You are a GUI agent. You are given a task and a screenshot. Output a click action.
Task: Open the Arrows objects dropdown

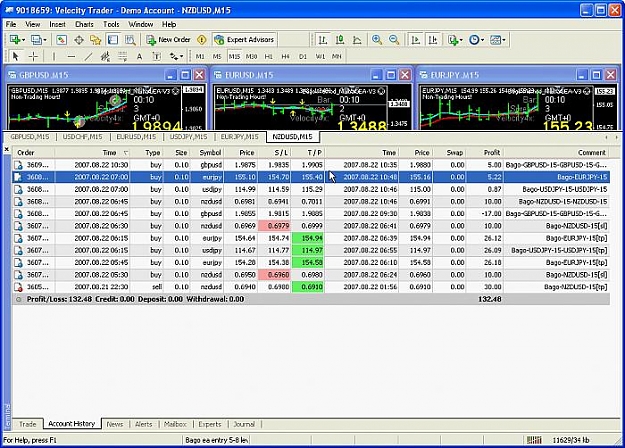pos(176,56)
